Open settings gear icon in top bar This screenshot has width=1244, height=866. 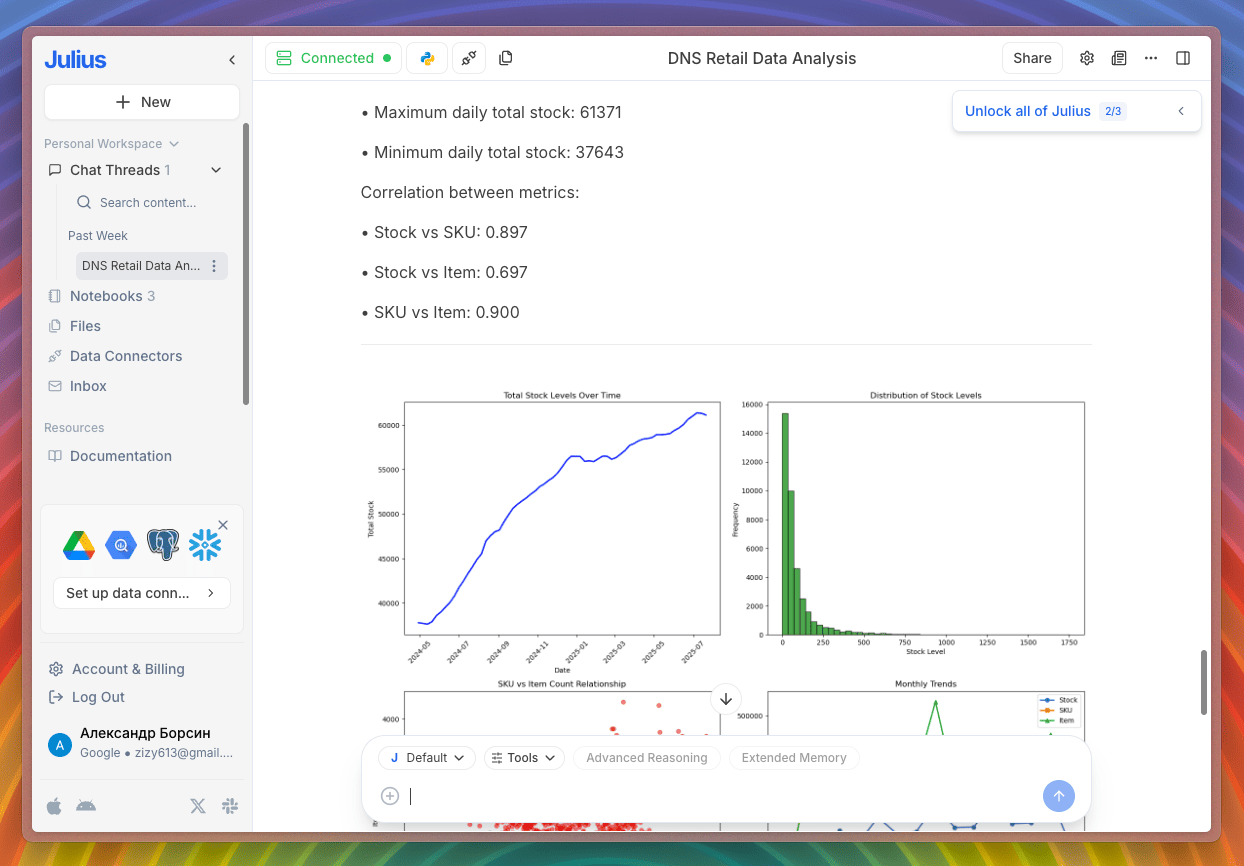1087,58
